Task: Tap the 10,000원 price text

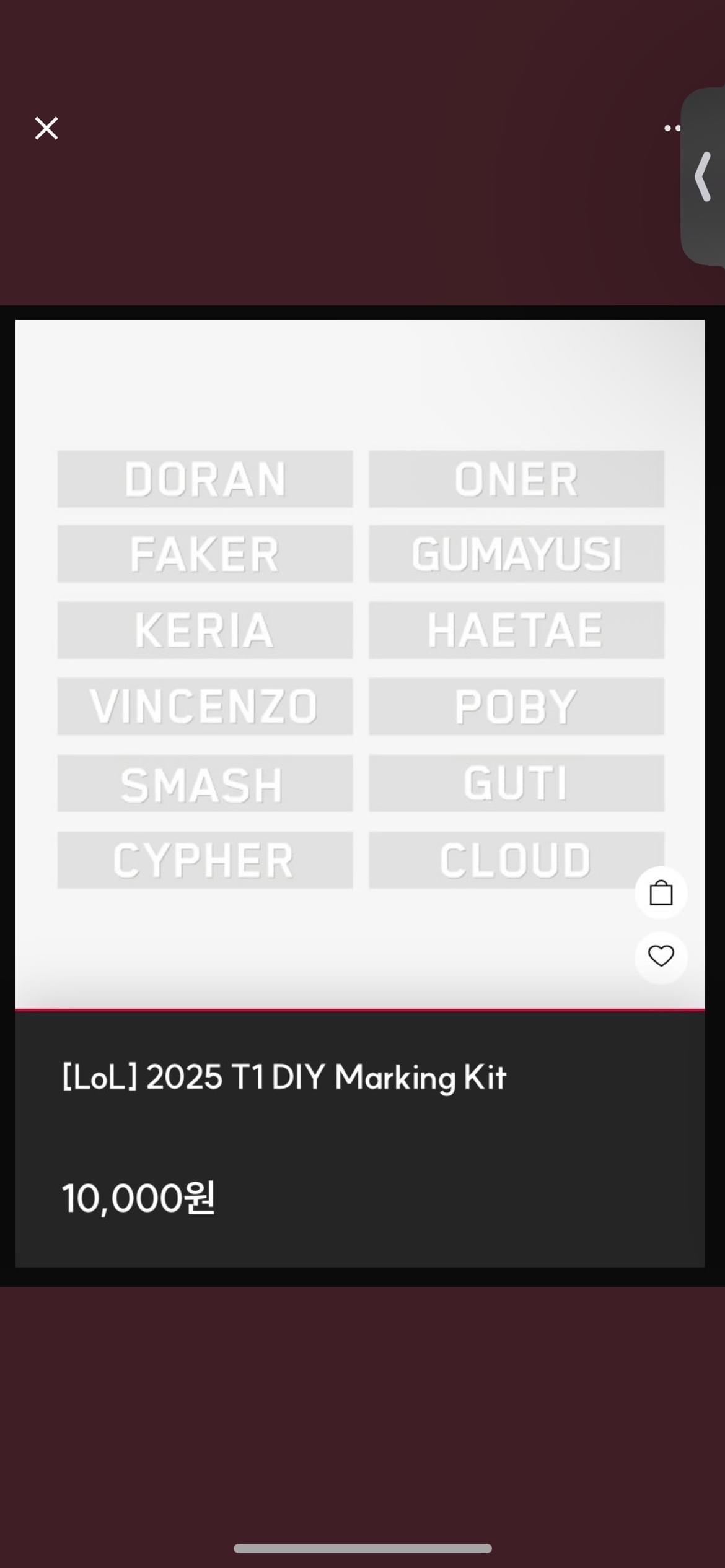Action: (x=139, y=1198)
